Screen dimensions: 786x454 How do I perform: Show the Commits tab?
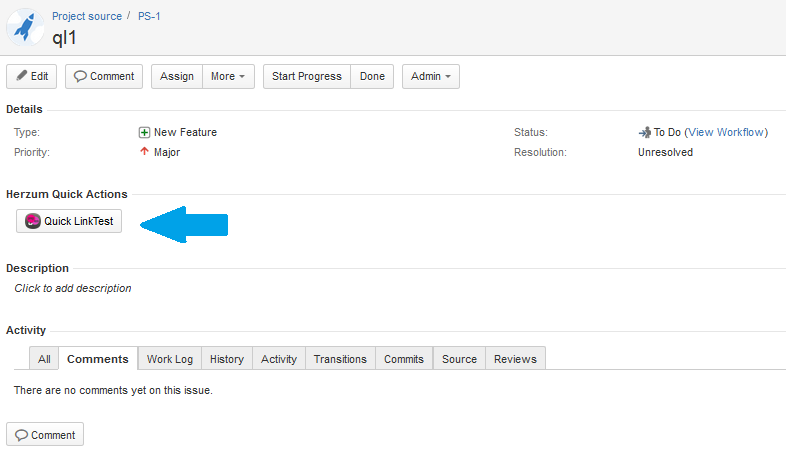404,359
